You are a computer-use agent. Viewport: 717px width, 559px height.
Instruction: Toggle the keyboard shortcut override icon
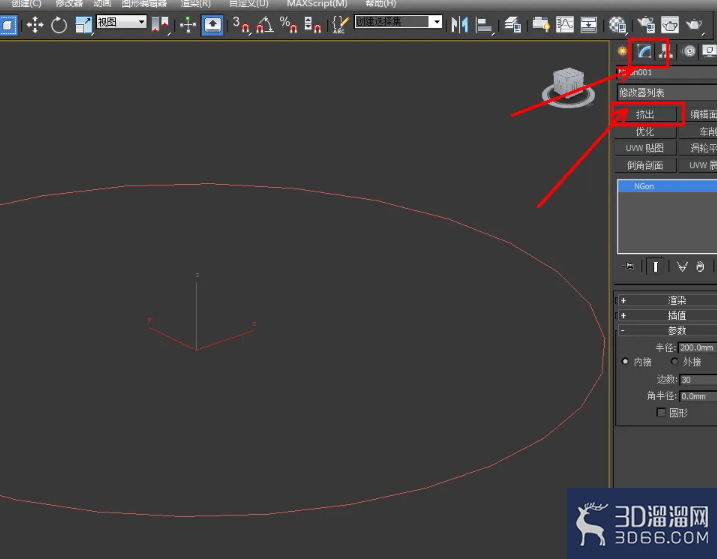[213, 25]
